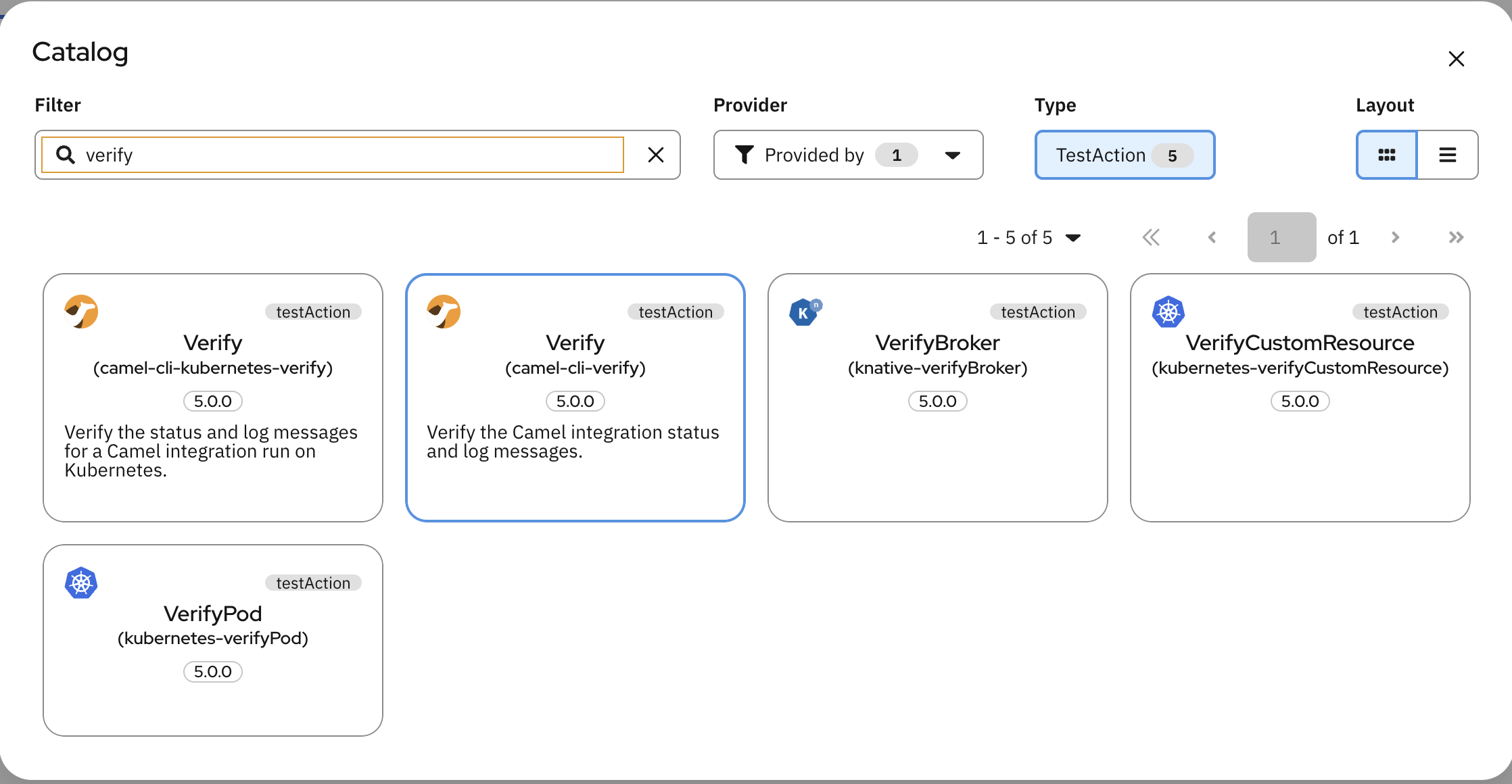Switch to list layout
Image resolution: width=1512 pixels, height=784 pixels.
tap(1448, 155)
